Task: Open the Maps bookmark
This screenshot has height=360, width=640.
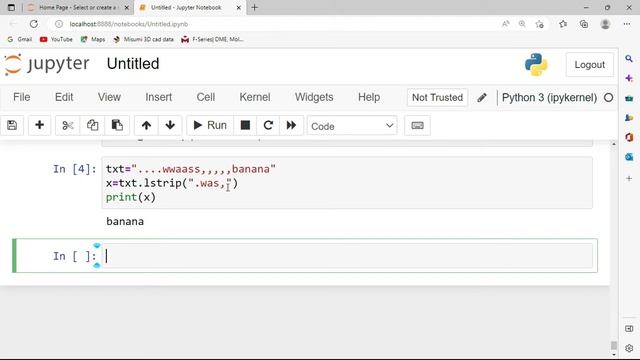Action: click(93, 39)
